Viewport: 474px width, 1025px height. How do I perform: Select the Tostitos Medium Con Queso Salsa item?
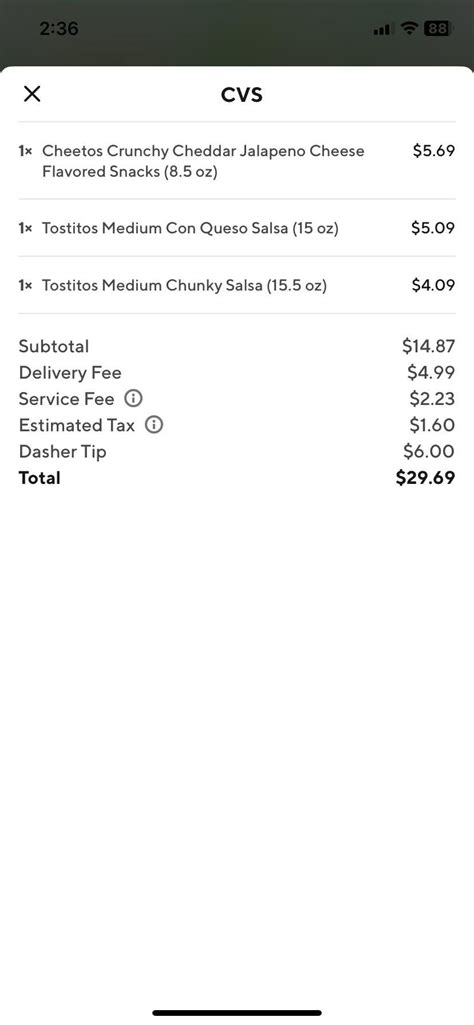click(x=237, y=228)
